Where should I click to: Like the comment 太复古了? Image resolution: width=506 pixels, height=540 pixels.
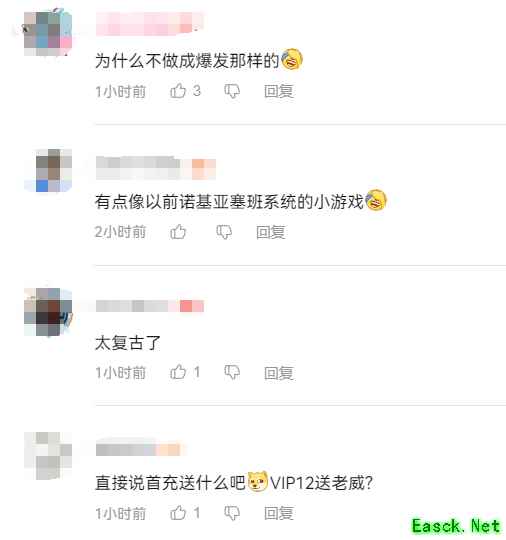coord(178,372)
